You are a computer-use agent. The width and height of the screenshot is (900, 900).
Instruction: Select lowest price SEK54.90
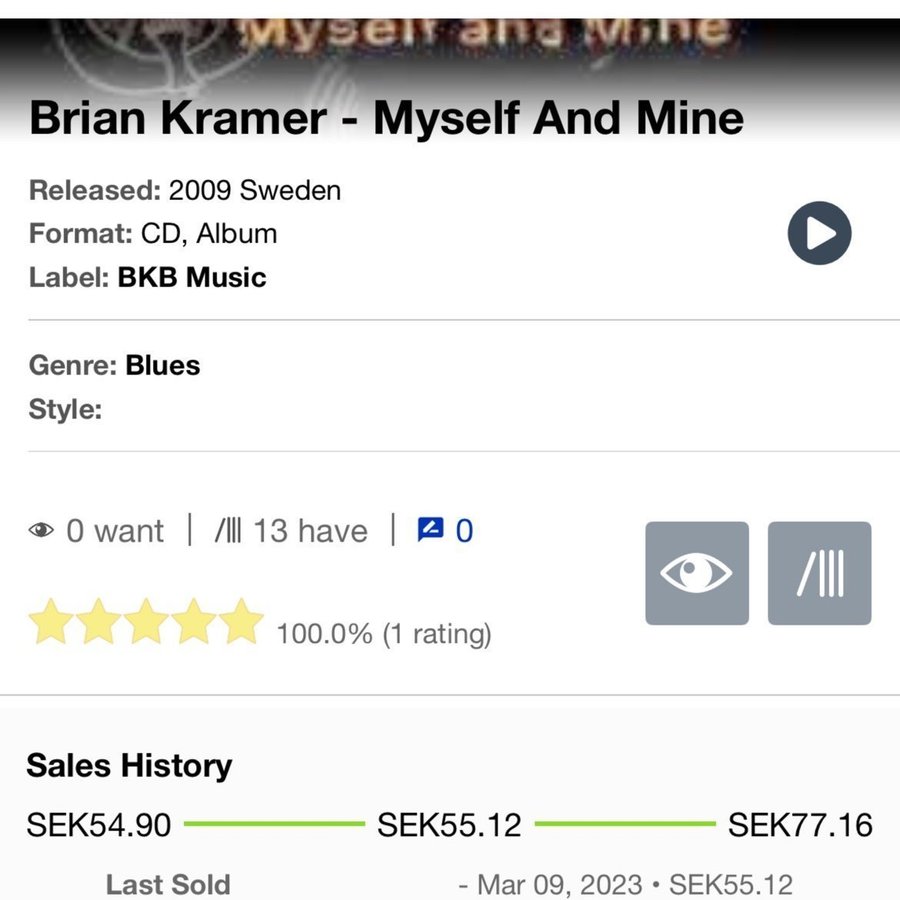point(98,825)
